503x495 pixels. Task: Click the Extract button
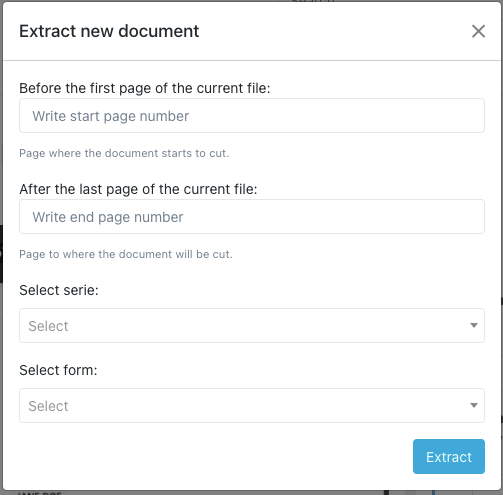(449, 456)
